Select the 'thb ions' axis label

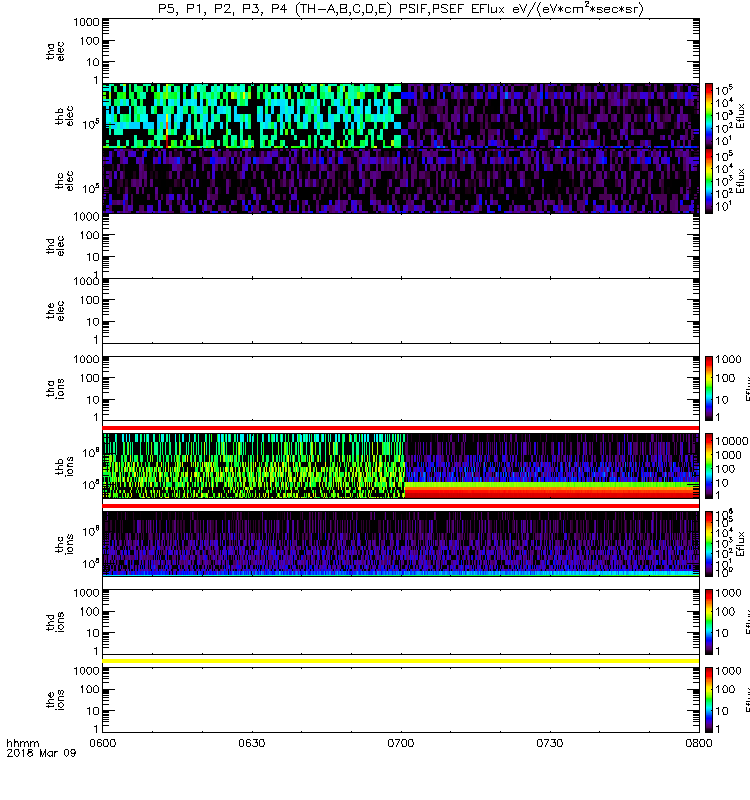pos(64,466)
